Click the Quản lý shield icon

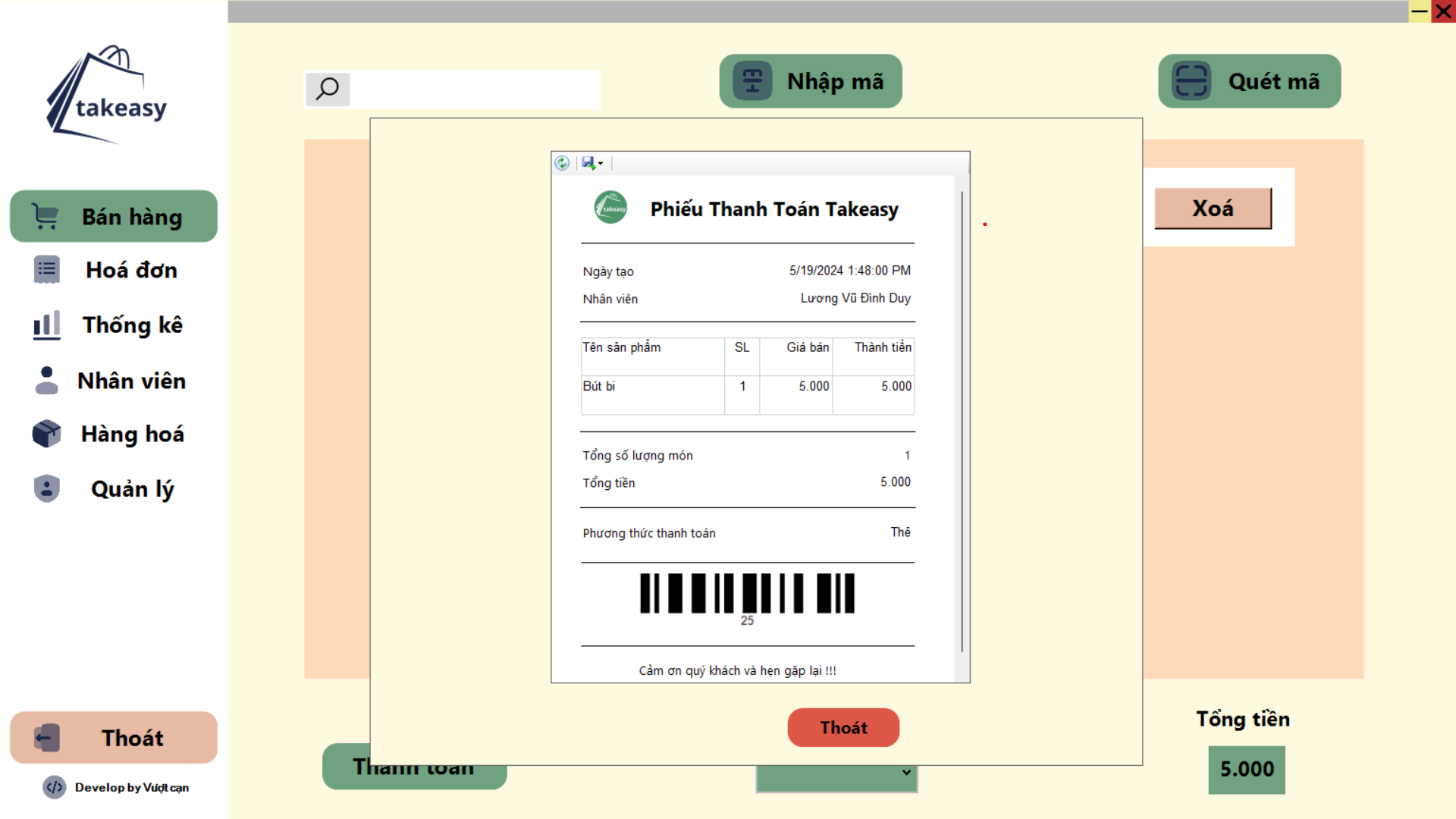pyautogui.click(x=46, y=489)
